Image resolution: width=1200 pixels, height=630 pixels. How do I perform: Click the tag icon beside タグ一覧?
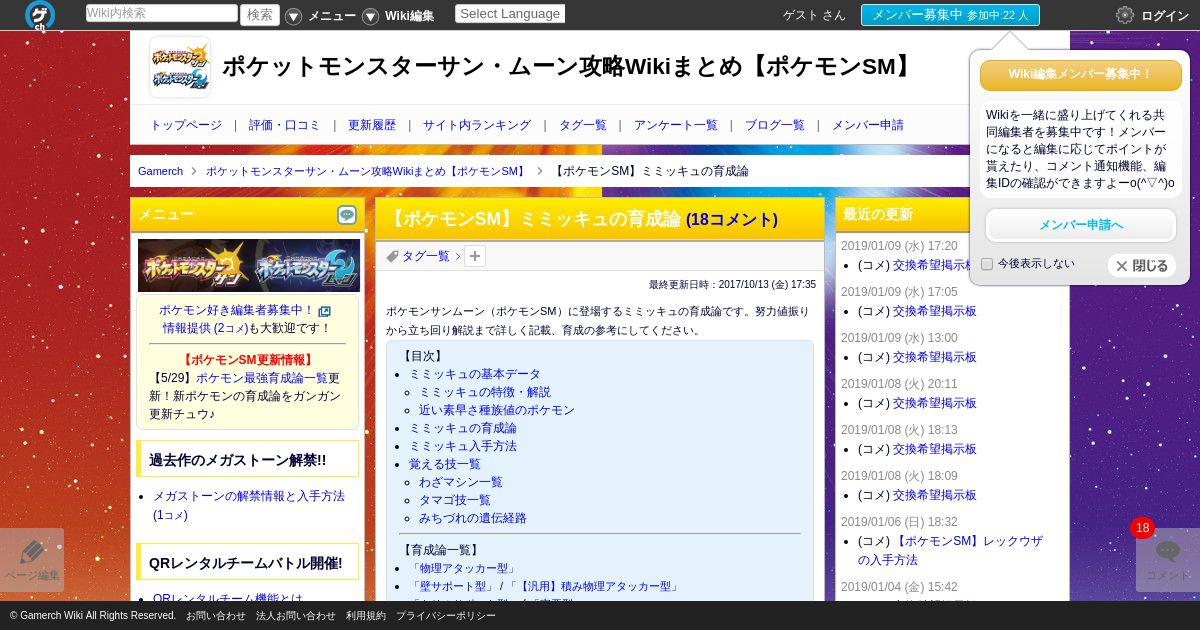[x=393, y=256]
